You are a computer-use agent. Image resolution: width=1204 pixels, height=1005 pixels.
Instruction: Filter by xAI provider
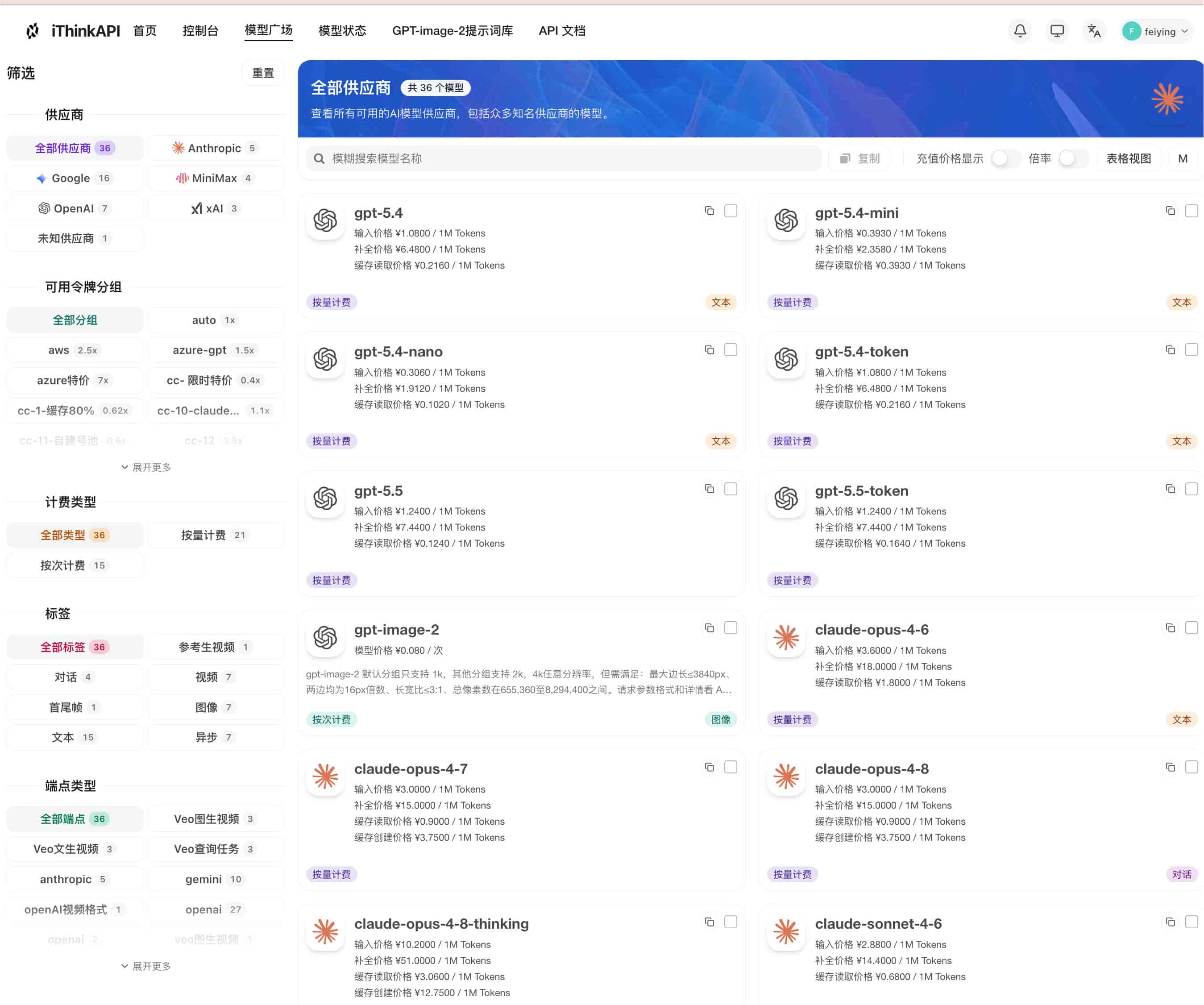click(x=216, y=209)
